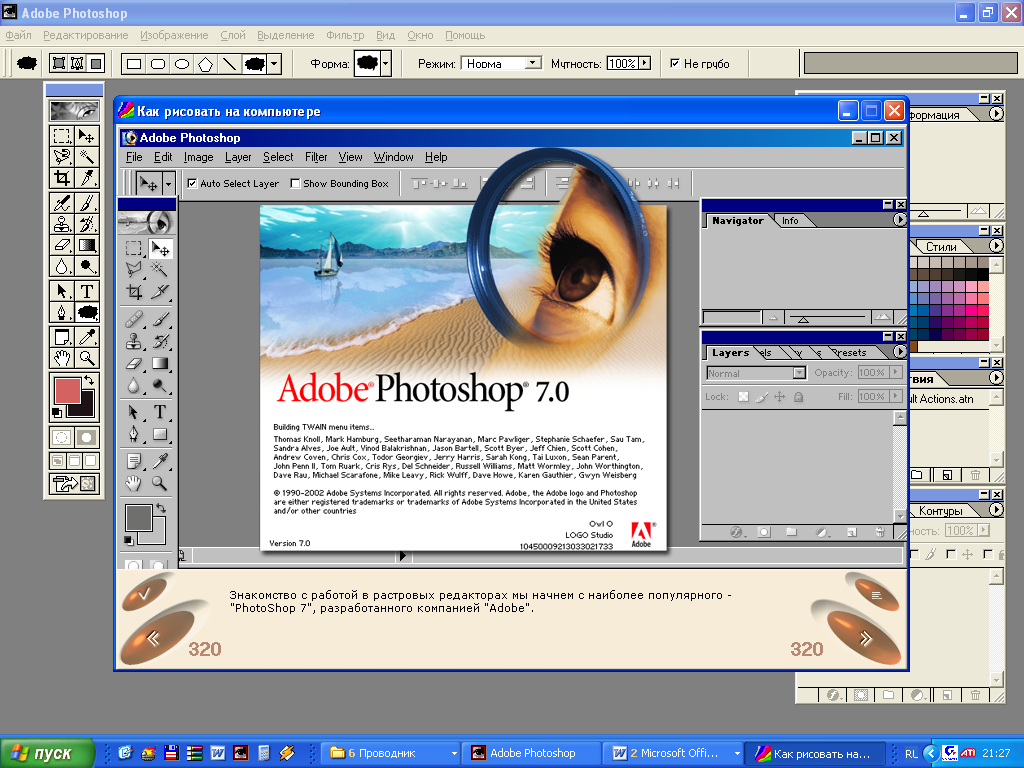Image resolution: width=1024 pixels, height=768 pixels.
Task: Toggle the Show Bounding Box checkbox
Action: 295,184
